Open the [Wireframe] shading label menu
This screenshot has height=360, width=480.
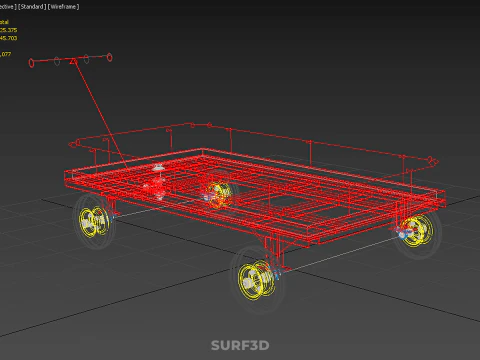[x=63, y=7]
